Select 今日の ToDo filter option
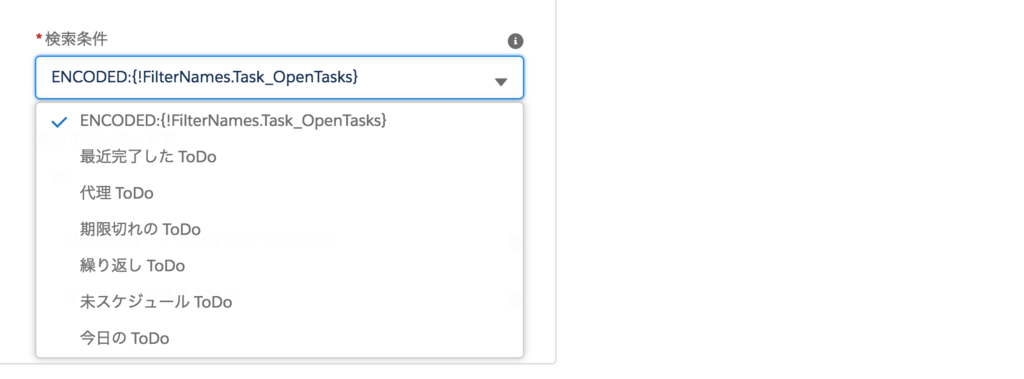1024x379 pixels. click(280, 338)
